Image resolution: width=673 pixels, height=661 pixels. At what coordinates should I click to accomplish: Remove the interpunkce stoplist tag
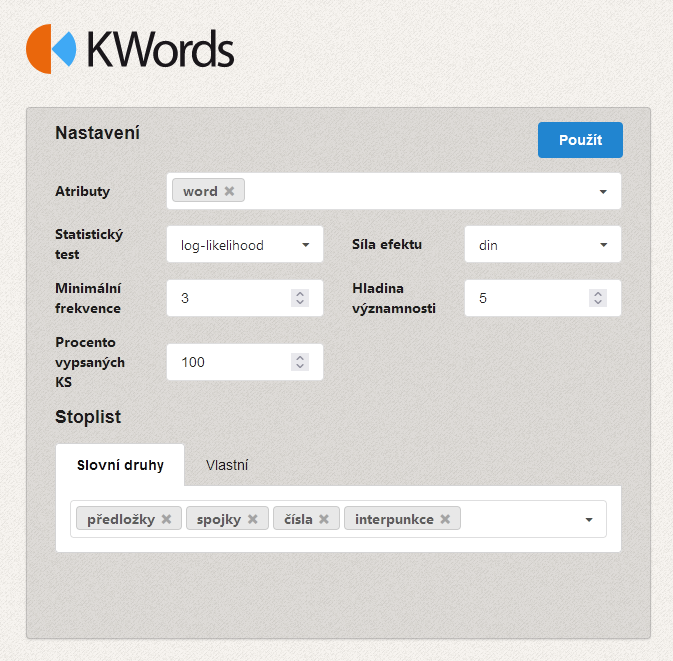click(x=445, y=519)
